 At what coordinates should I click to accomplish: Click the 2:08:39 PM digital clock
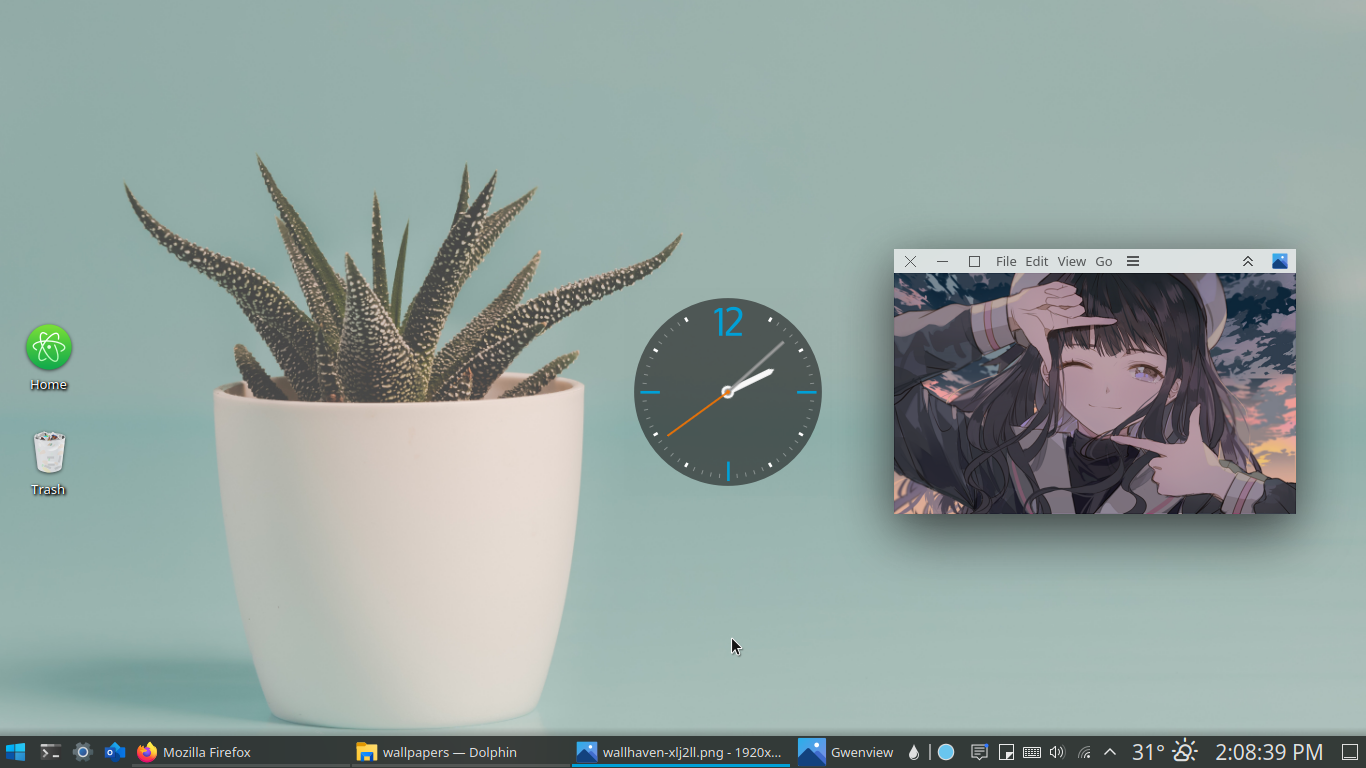click(x=1269, y=752)
